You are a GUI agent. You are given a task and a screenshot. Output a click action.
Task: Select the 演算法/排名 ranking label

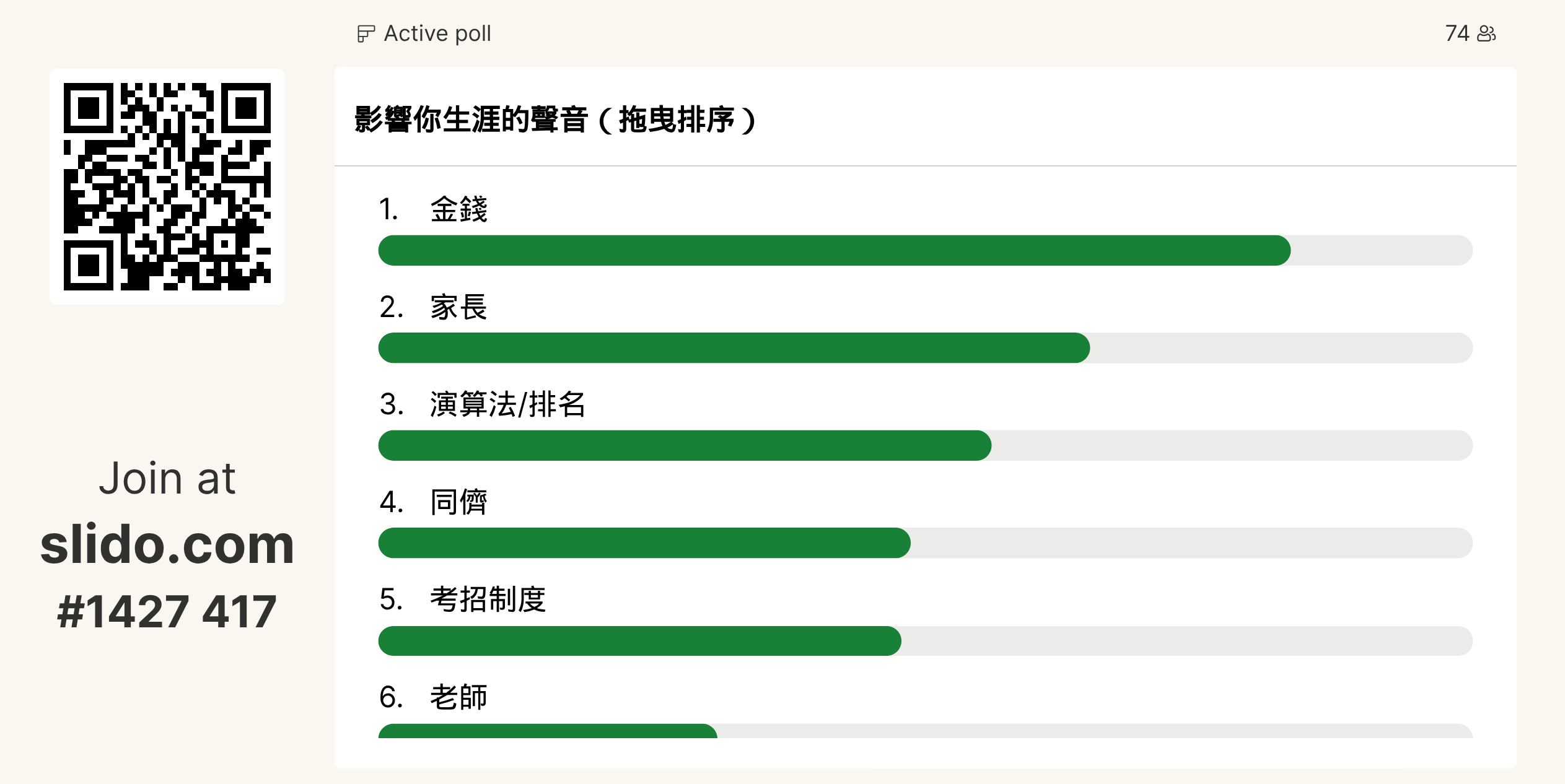coord(507,404)
